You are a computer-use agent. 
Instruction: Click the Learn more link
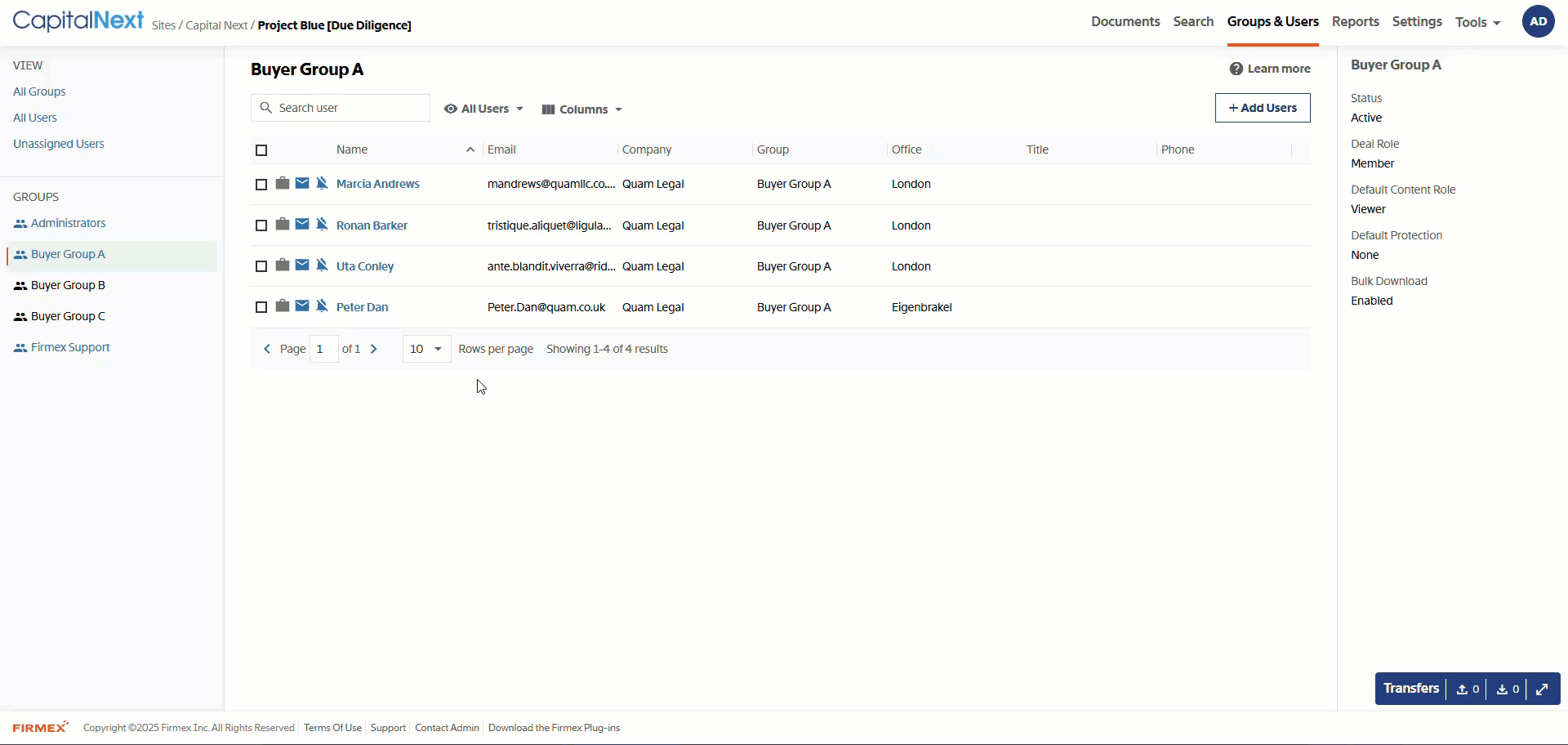1279,69
